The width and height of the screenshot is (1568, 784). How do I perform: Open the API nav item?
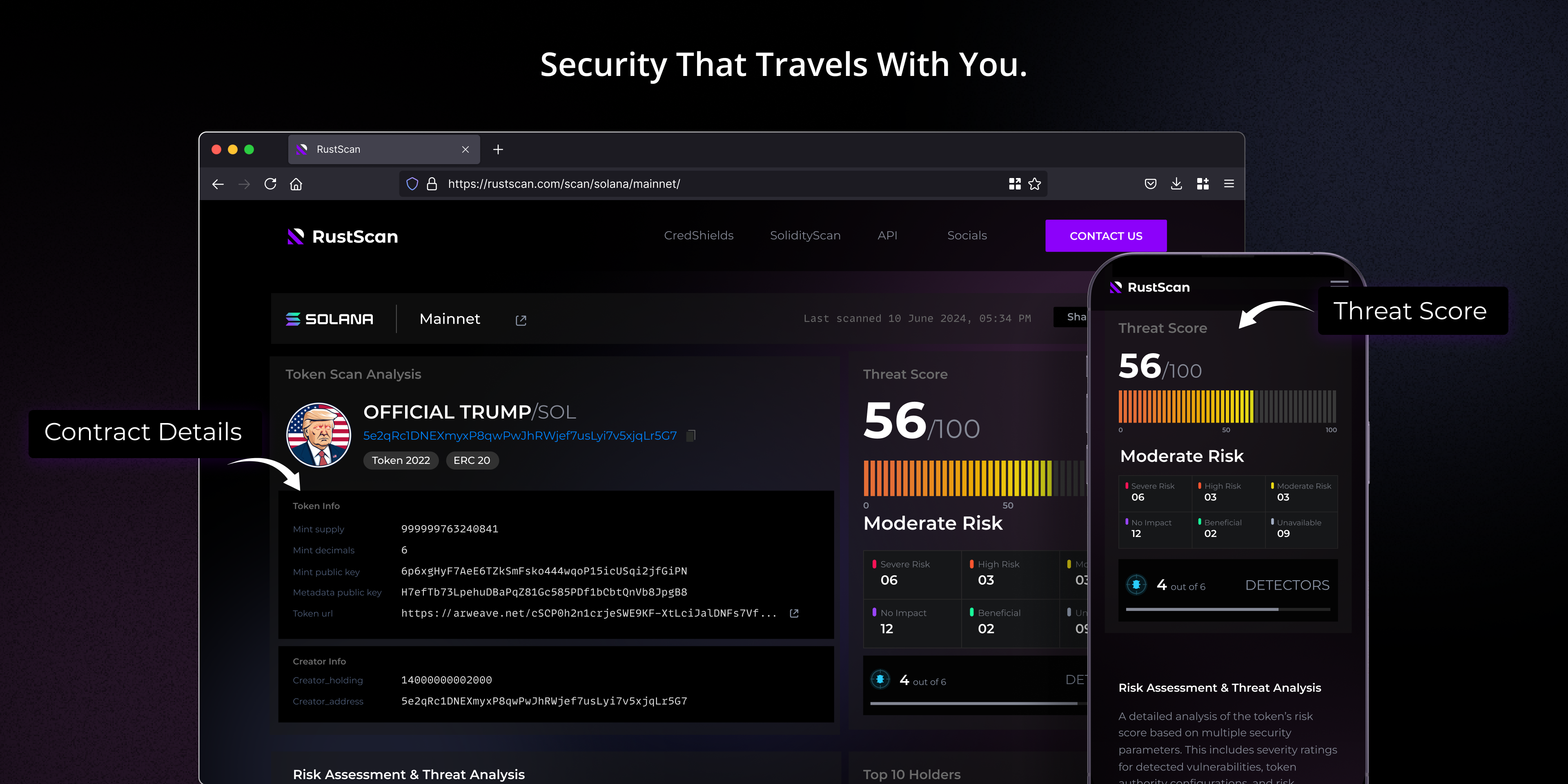tap(887, 236)
